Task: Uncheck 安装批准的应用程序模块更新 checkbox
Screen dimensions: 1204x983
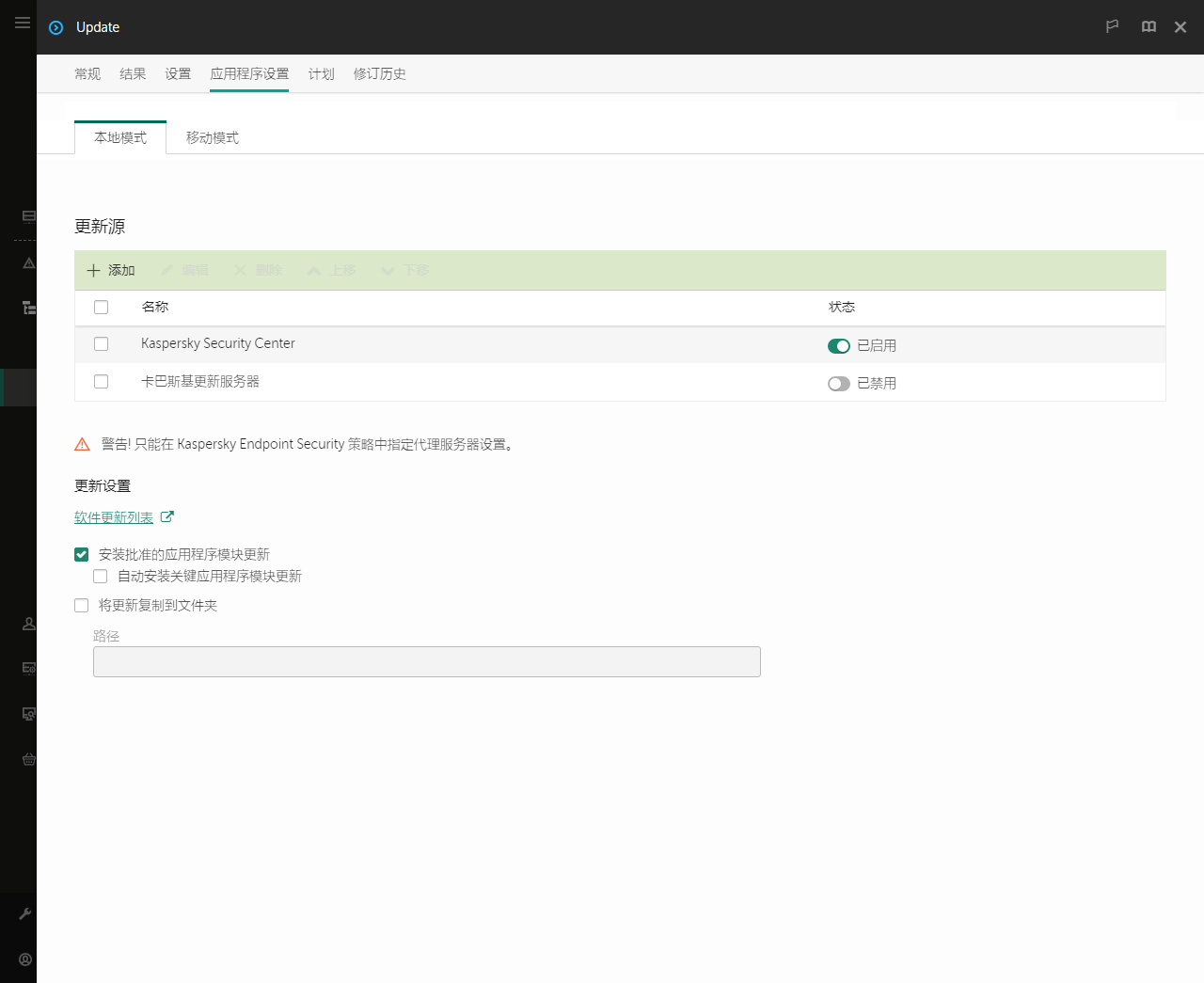Action: point(82,555)
